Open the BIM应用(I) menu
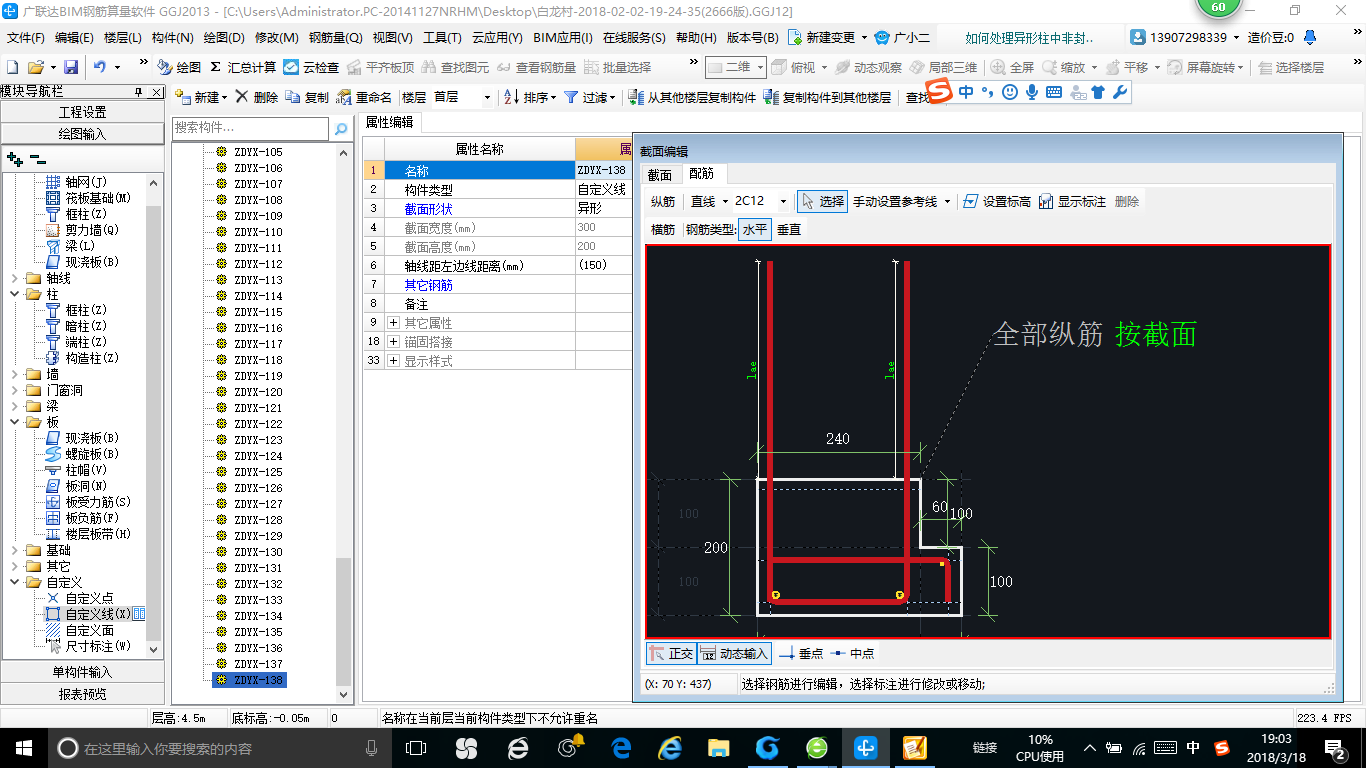 click(x=563, y=38)
